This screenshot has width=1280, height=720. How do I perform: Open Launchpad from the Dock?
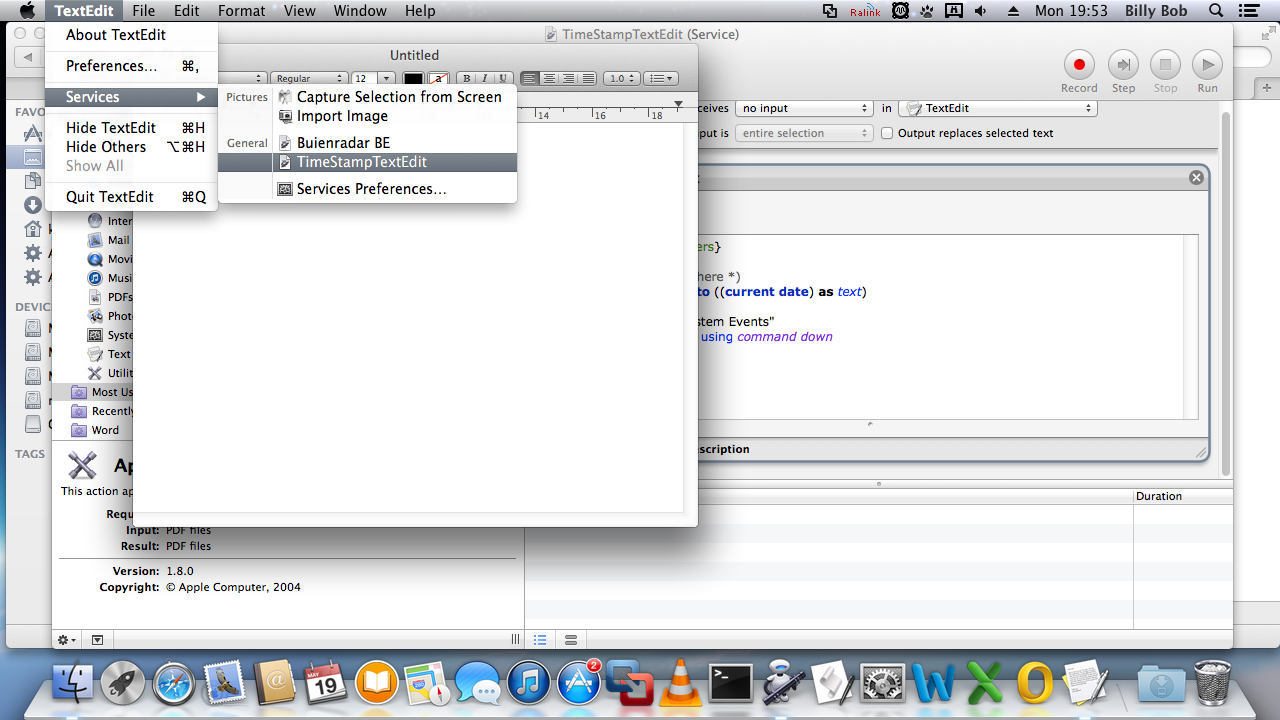[123, 685]
